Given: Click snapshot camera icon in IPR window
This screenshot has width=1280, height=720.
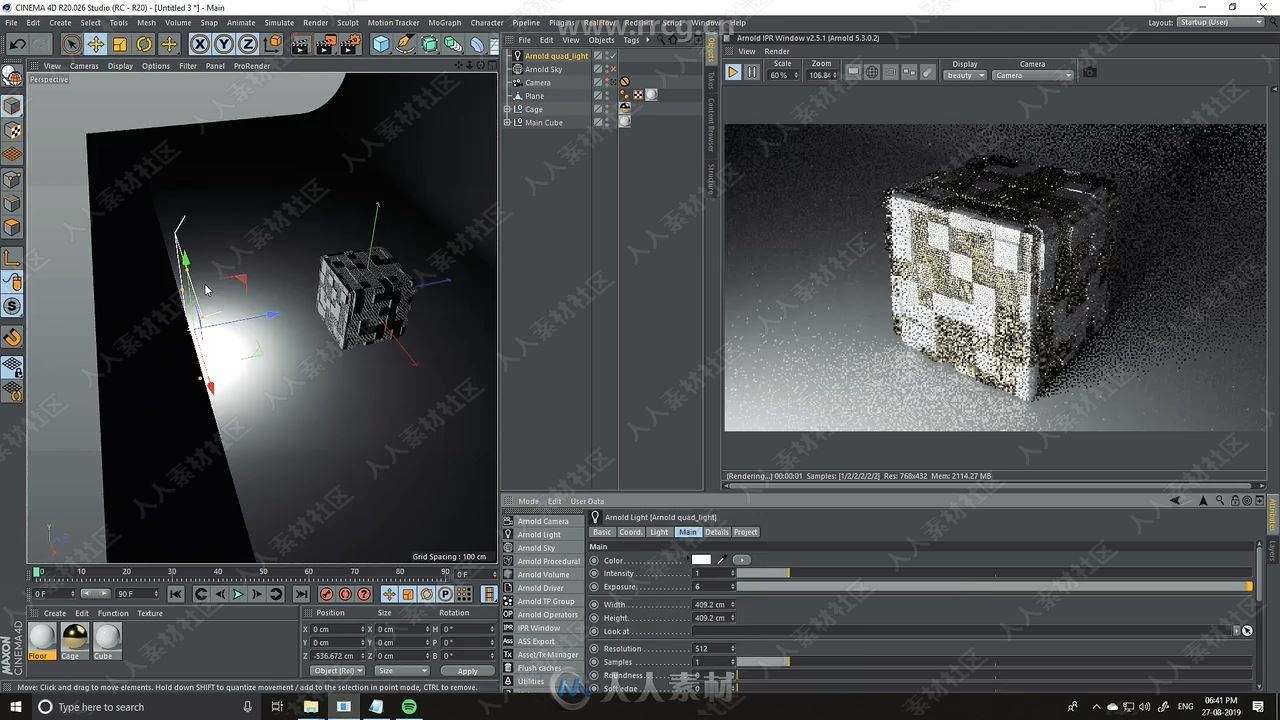Looking at the screenshot, I should click(x=1090, y=72).
